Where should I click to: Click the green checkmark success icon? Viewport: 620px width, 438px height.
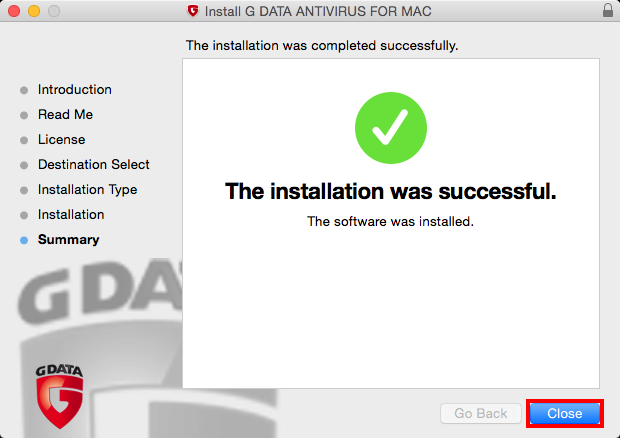point(391,128)
